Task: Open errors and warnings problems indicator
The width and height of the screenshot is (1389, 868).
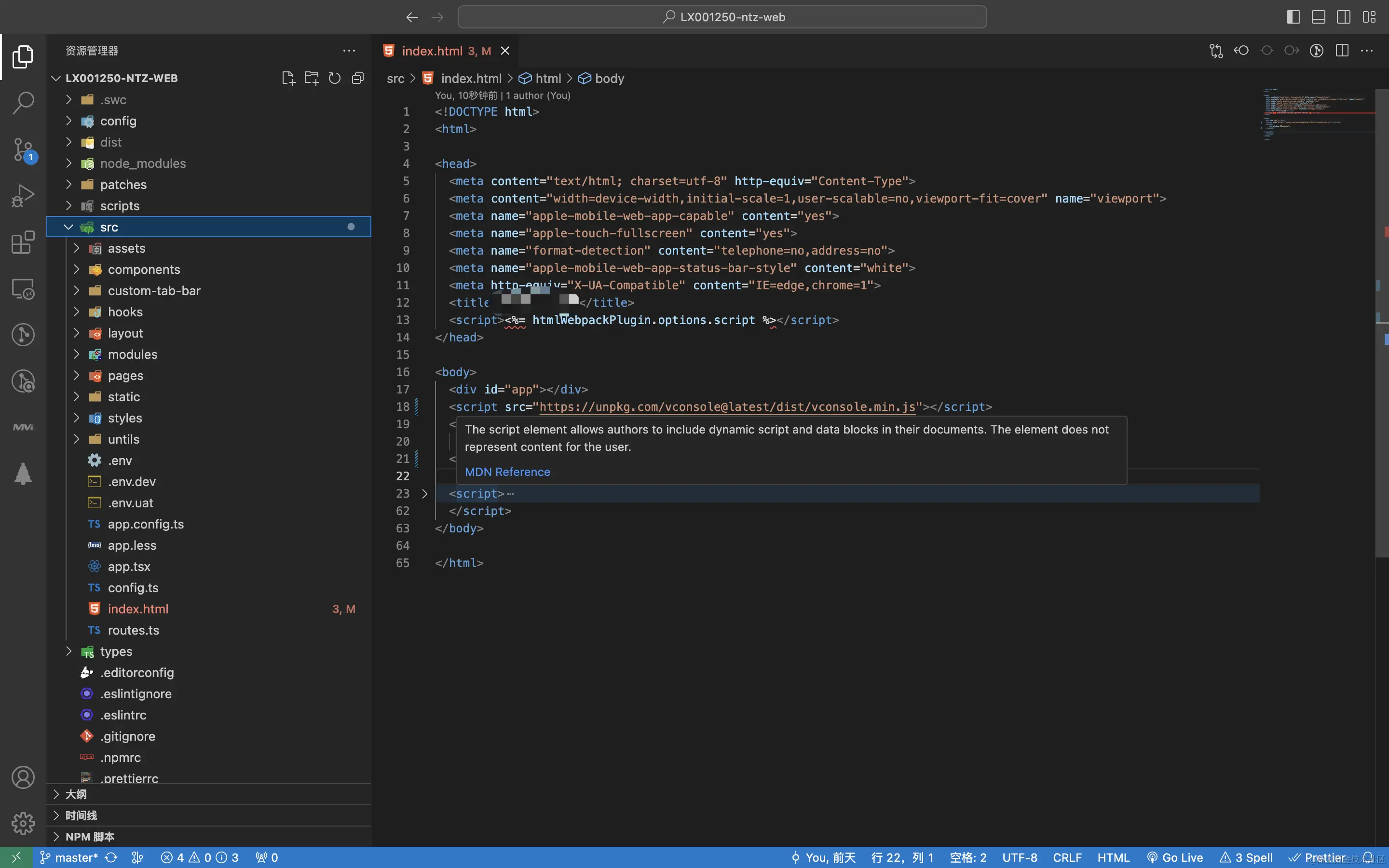Action: pyautogui.click(x=200, y=857)
